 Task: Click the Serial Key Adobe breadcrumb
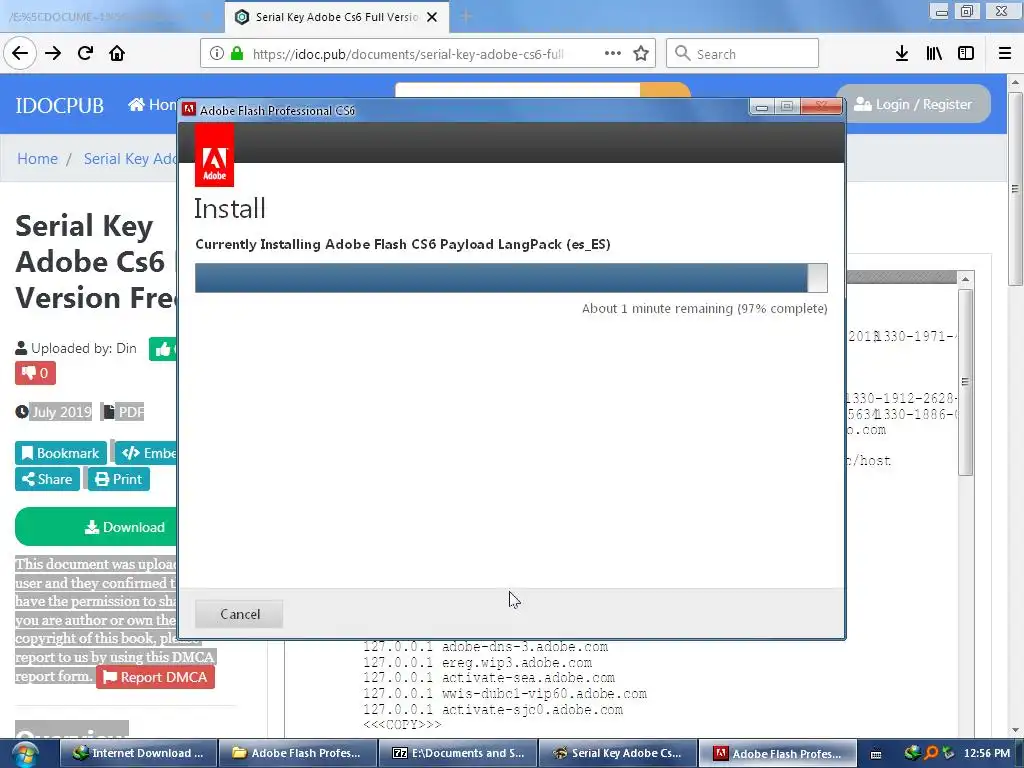(131, 159)
